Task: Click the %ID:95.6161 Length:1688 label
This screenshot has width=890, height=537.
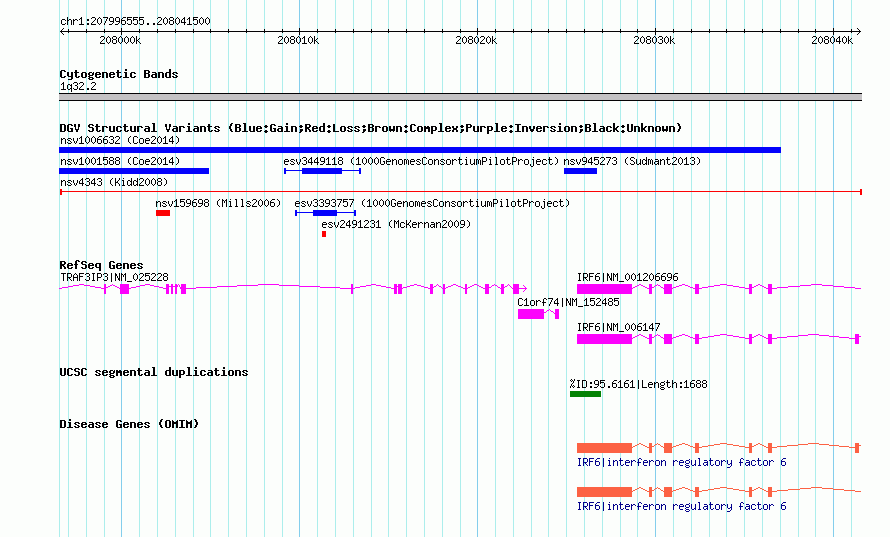Action: pos(639,384)
